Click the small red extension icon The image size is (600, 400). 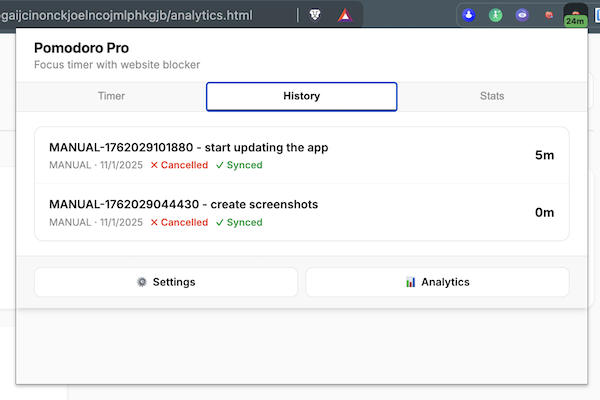549,15
